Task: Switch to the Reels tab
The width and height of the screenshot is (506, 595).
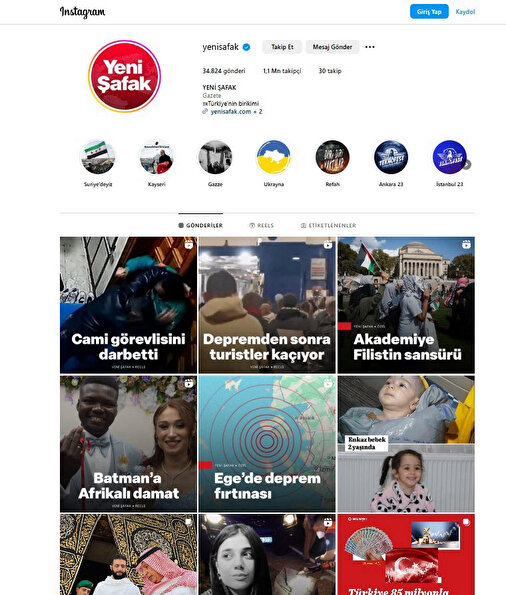Action: pyautogui.click(x=262, y=225)
